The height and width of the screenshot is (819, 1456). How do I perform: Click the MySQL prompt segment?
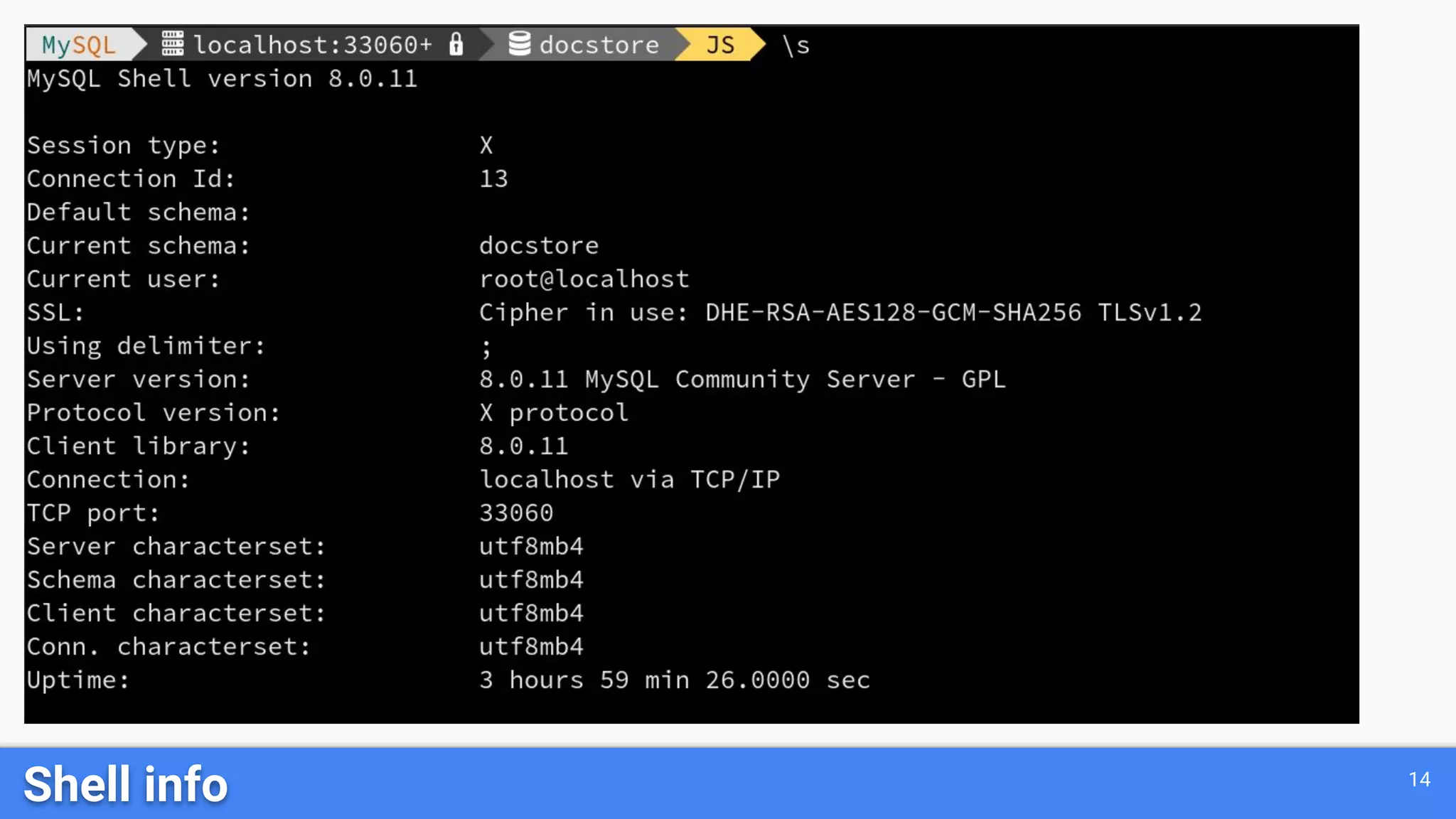(78, 45)
